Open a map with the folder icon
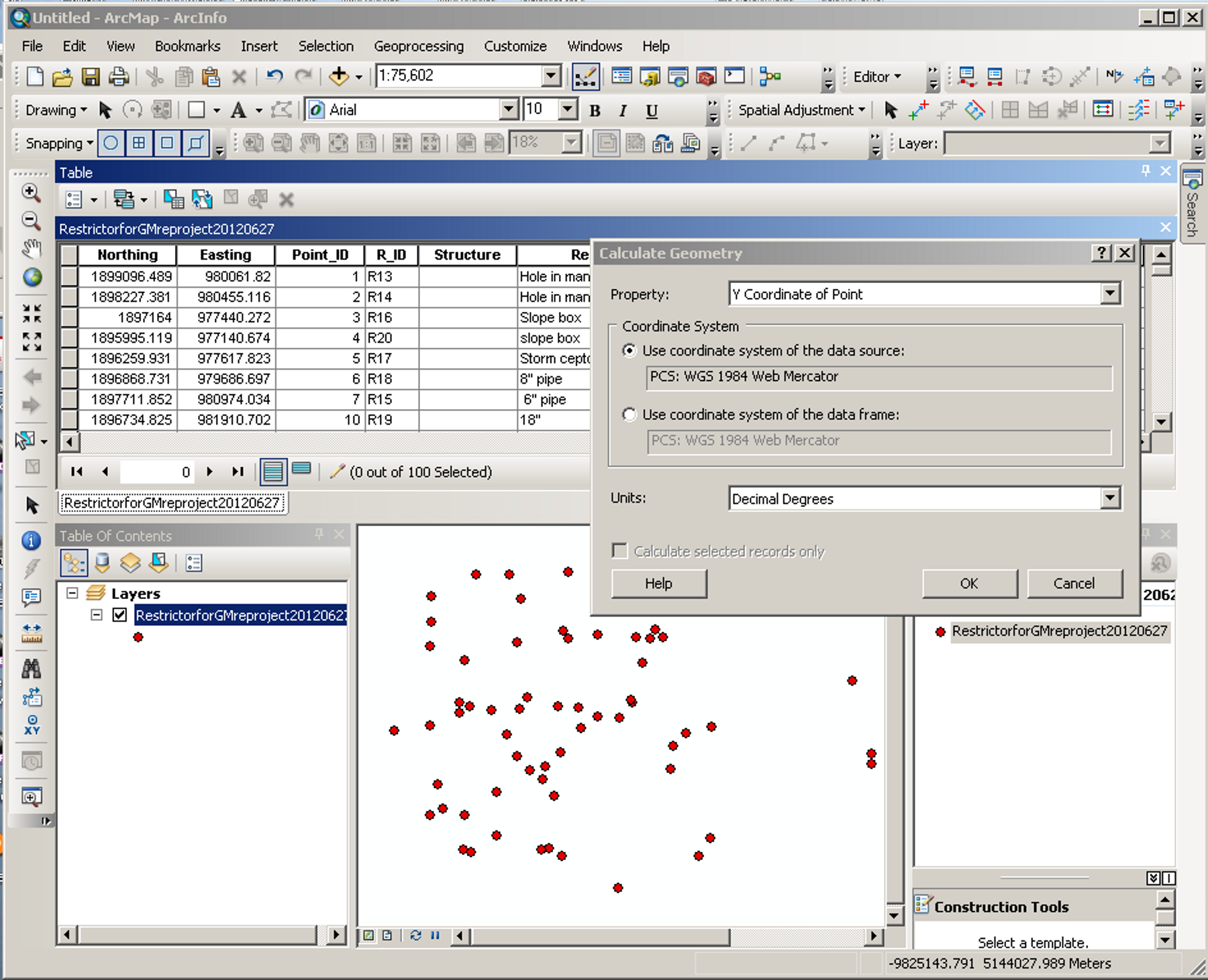The image size is (1208, 980). click(x=62, y=76)
